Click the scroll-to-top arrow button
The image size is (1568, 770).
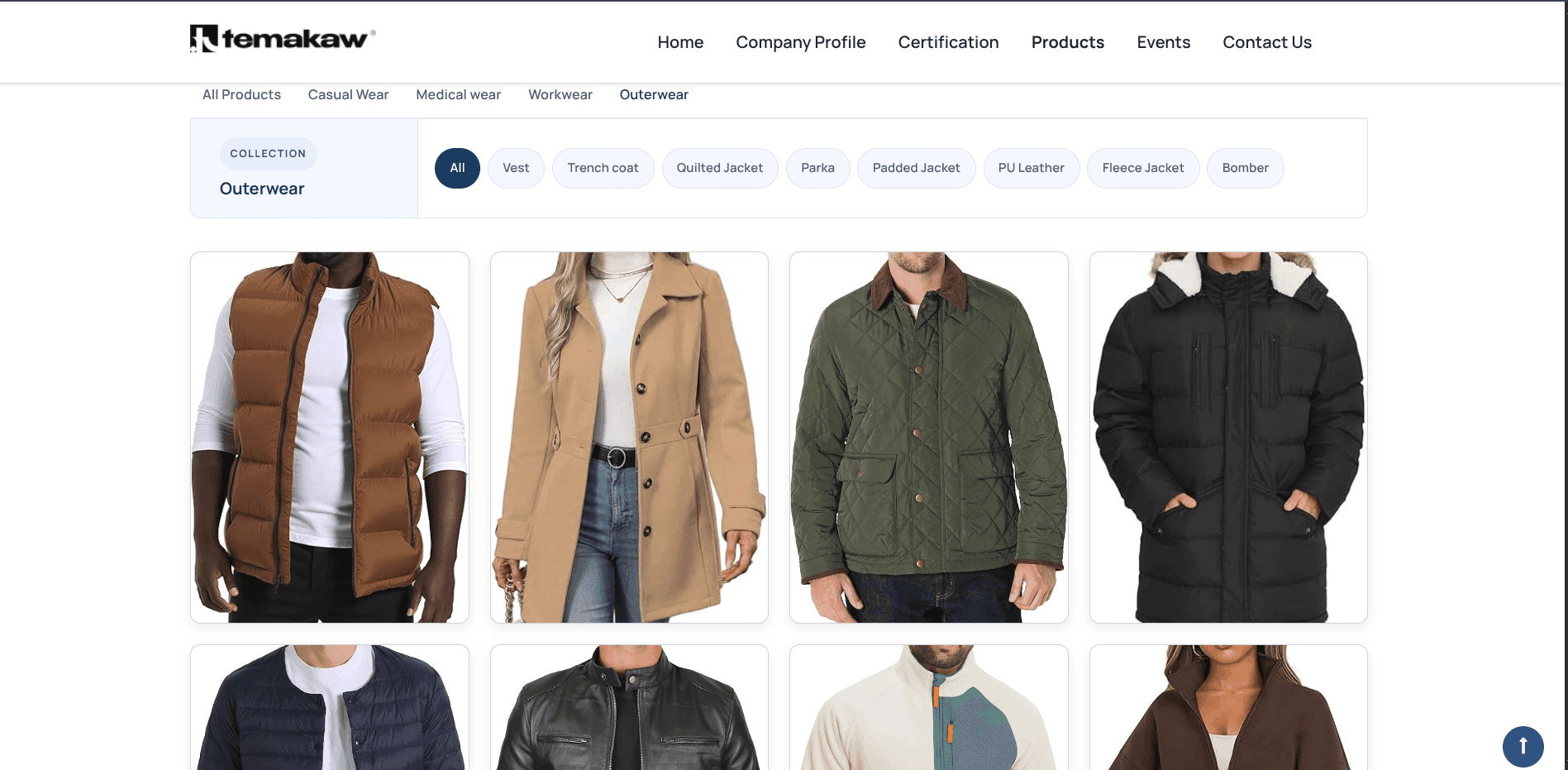click(x=1523, y=747)
